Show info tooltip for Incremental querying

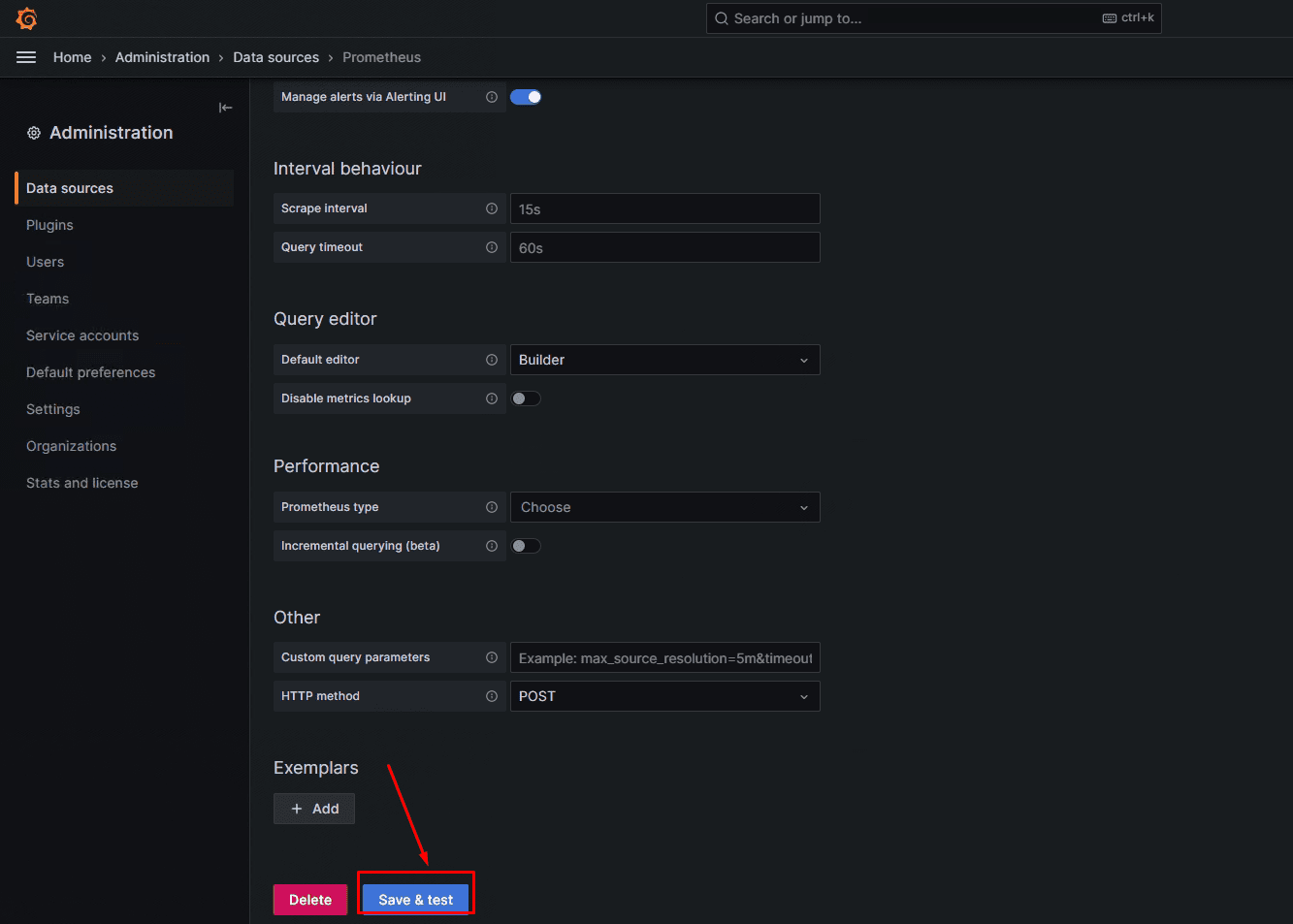(492, 546)
